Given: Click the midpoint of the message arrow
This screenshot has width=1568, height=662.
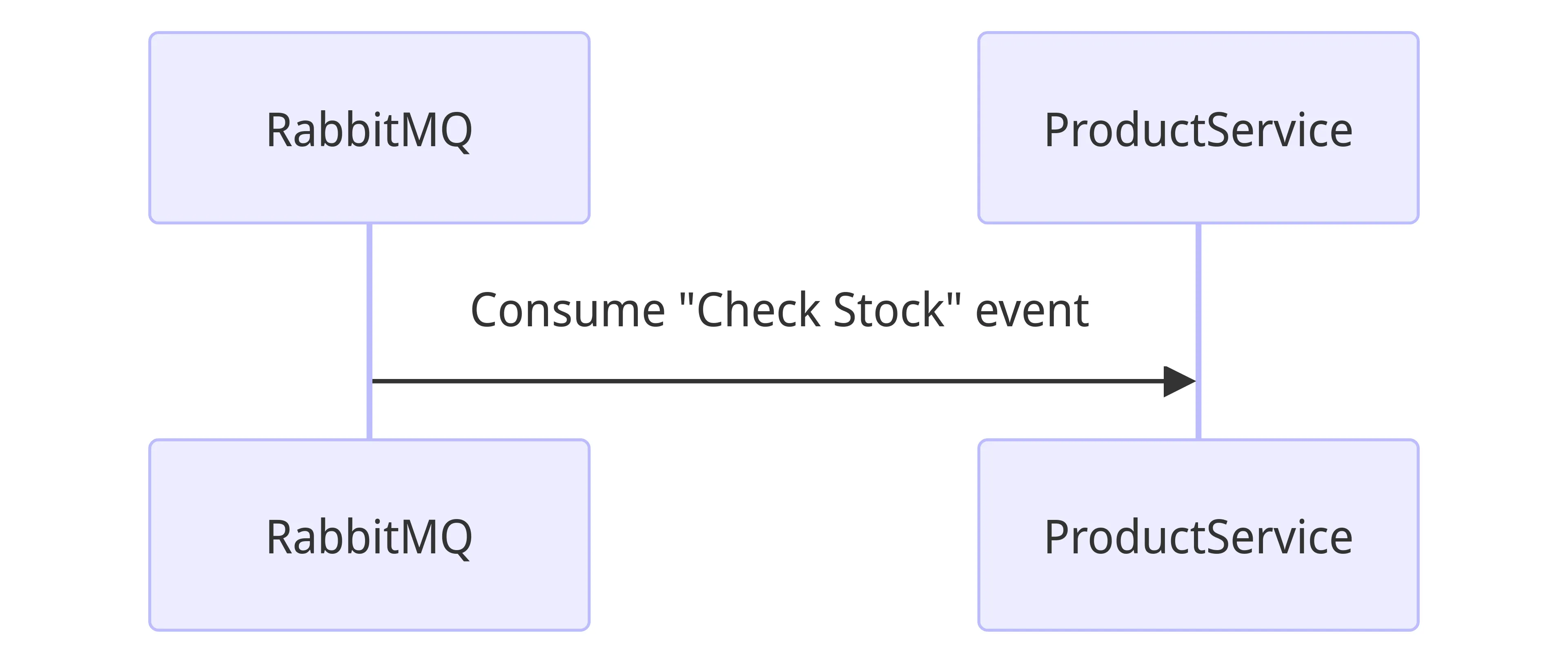Looking at the screenshot, I should click(x=784, y=381).
